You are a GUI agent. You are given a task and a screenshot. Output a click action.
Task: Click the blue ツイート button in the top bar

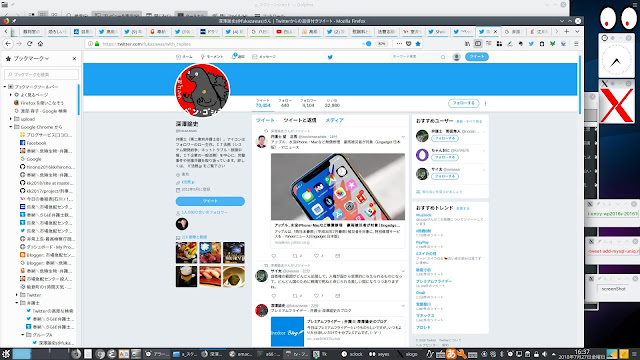pyautogui.click(x=476, y=57)
